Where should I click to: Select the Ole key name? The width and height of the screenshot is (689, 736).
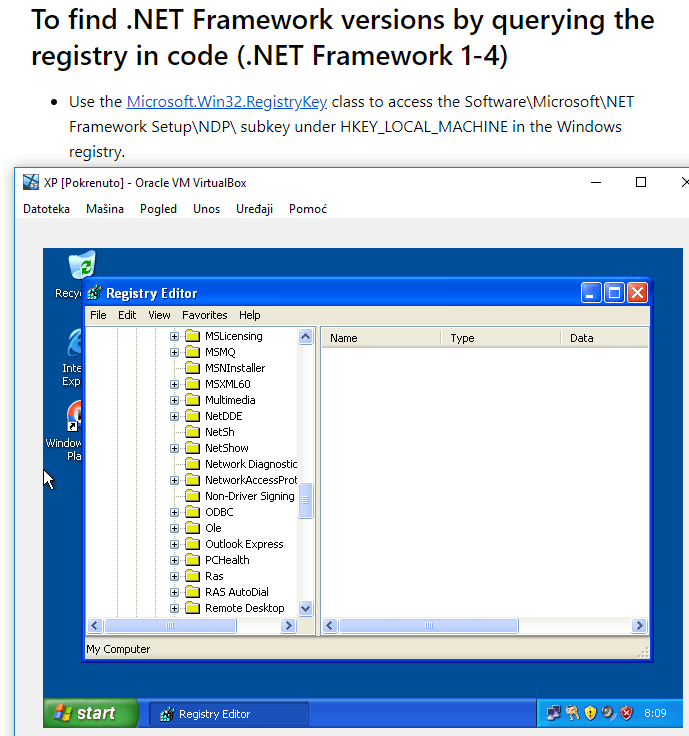click(x=213, y=528)
